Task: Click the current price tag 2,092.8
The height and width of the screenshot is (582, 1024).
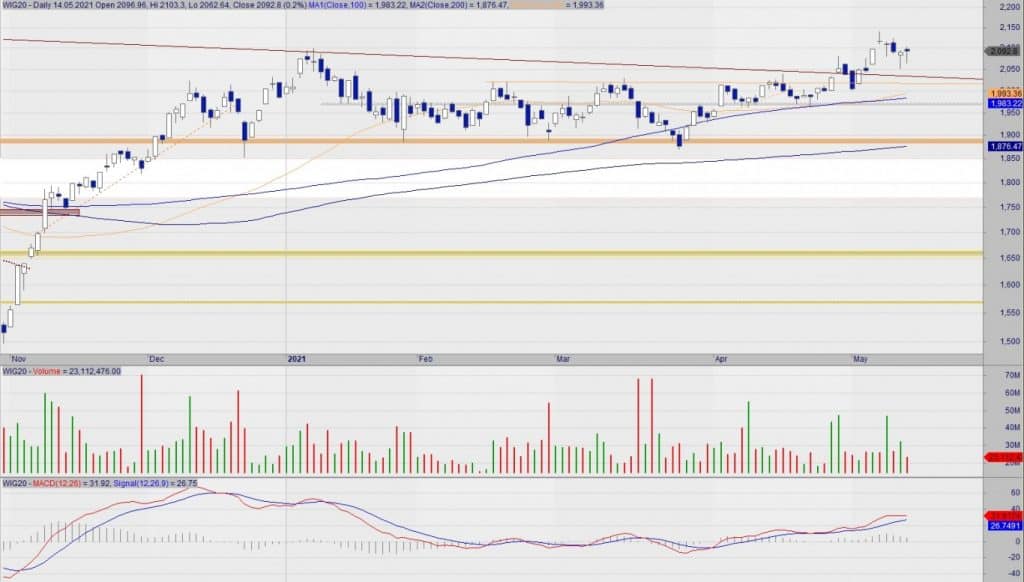Action: pos(1003,51)
